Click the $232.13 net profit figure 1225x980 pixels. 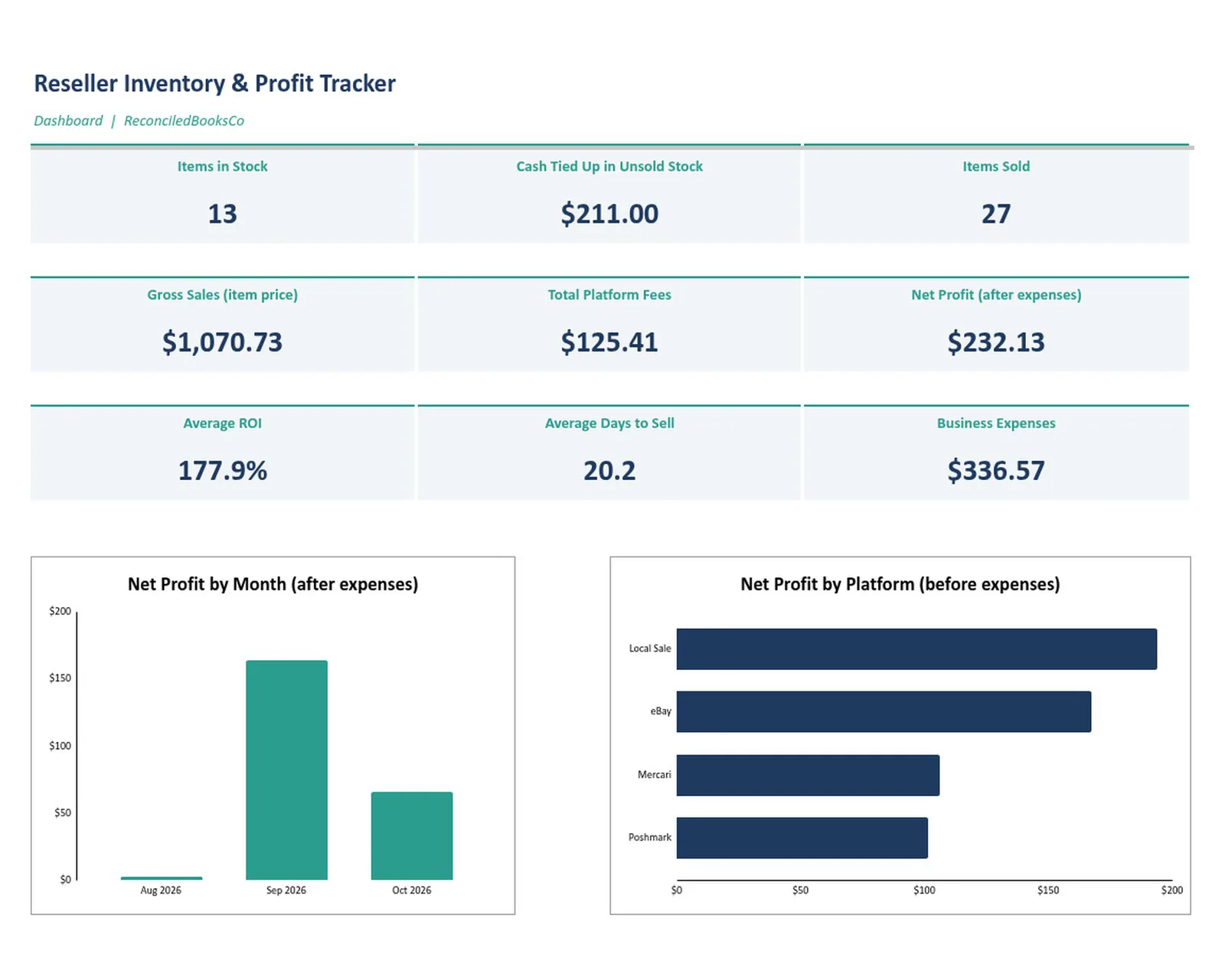[x=996, y=342]
